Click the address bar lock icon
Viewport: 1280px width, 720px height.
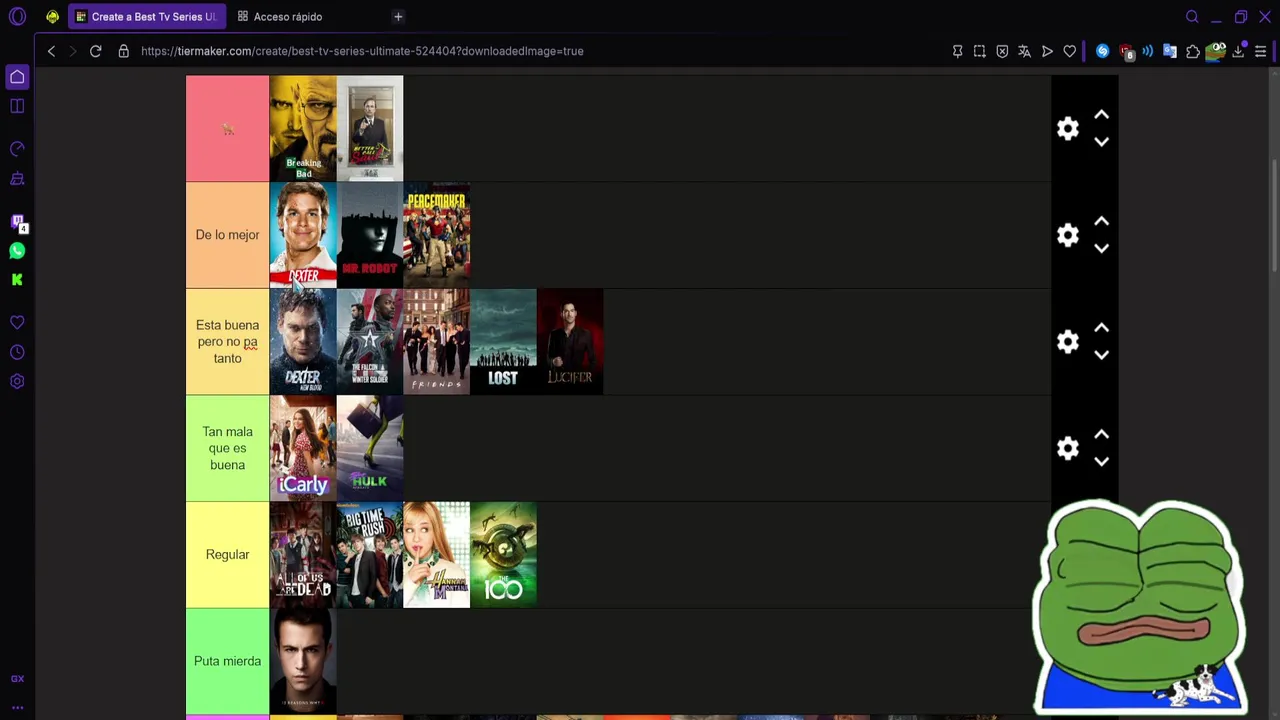pos(123,51)
